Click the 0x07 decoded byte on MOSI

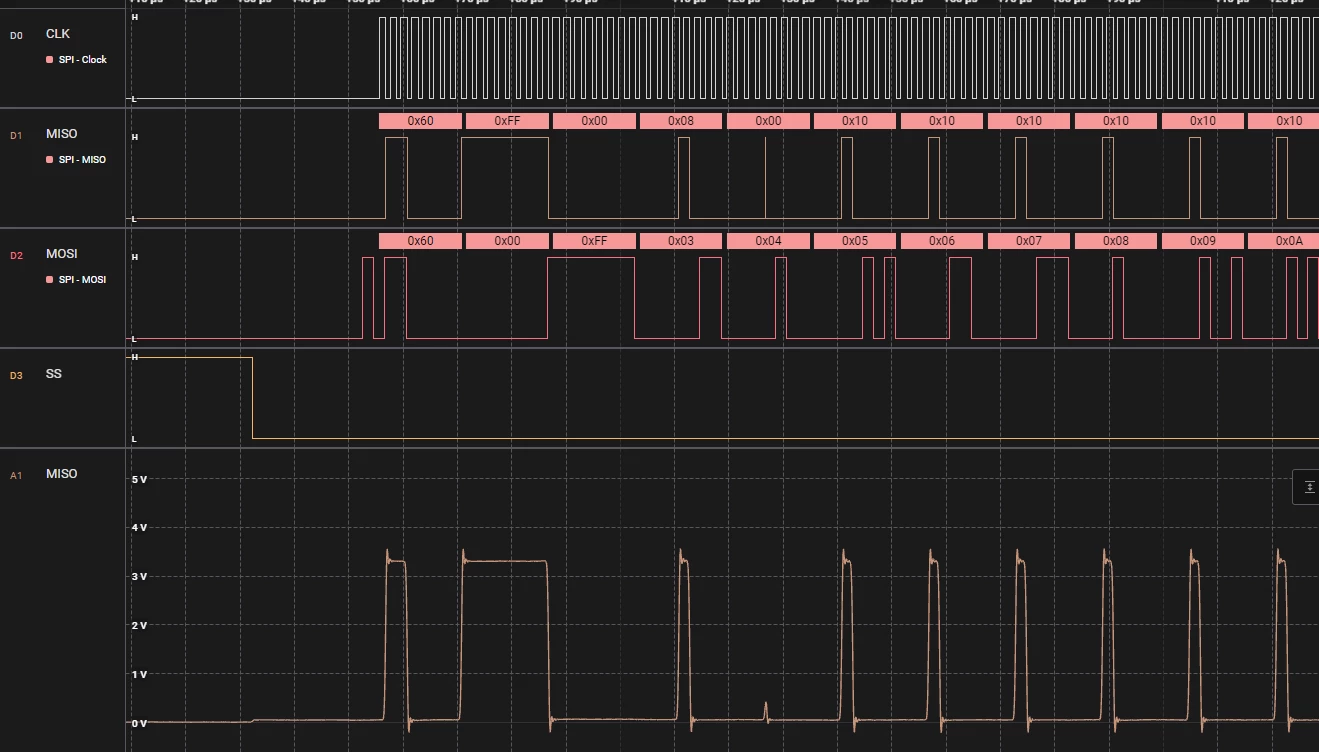point(1029,241)
